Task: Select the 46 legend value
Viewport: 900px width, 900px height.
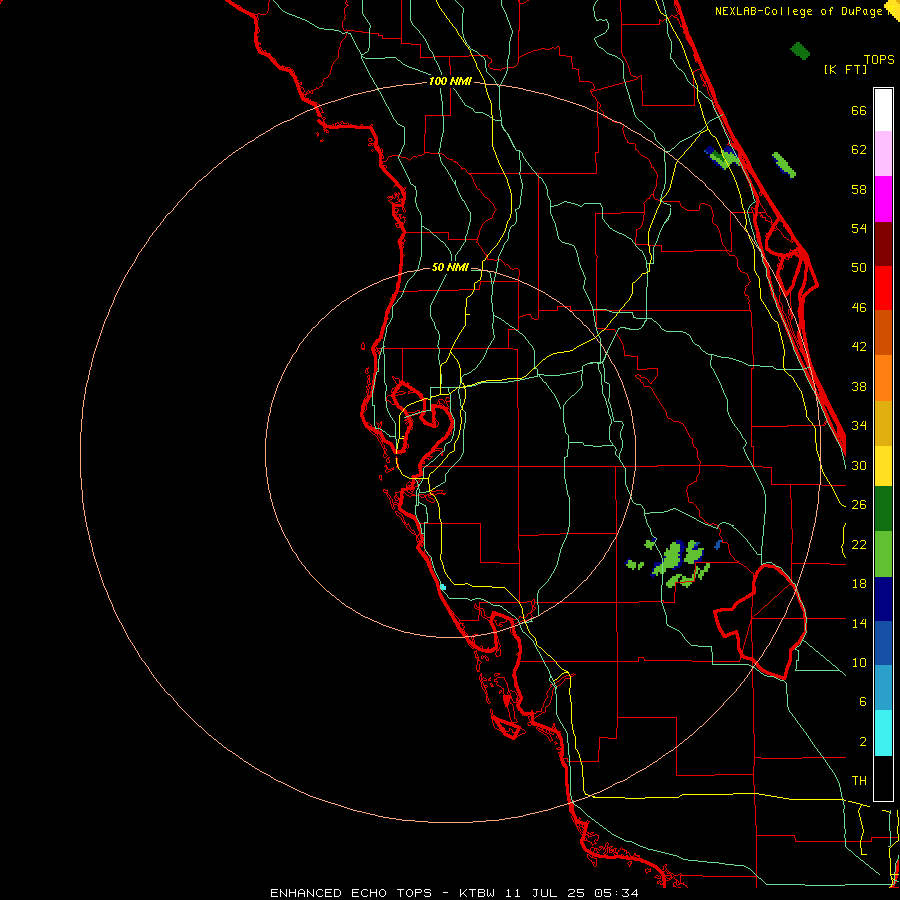Action: click(859, 308)
